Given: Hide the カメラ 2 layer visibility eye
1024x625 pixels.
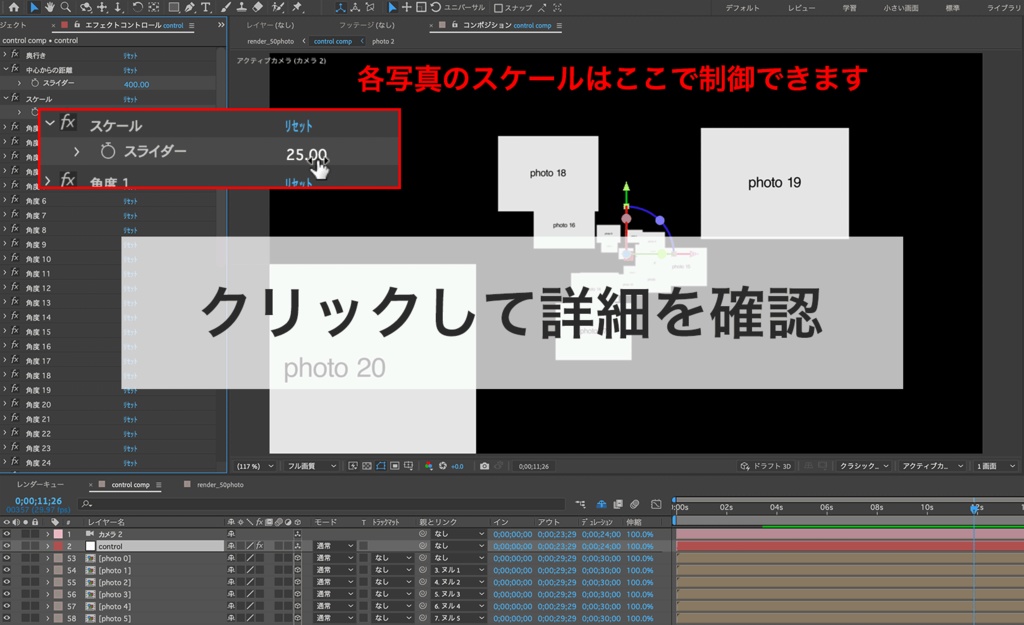Looking at the screenshot, I should coord(6,534).
